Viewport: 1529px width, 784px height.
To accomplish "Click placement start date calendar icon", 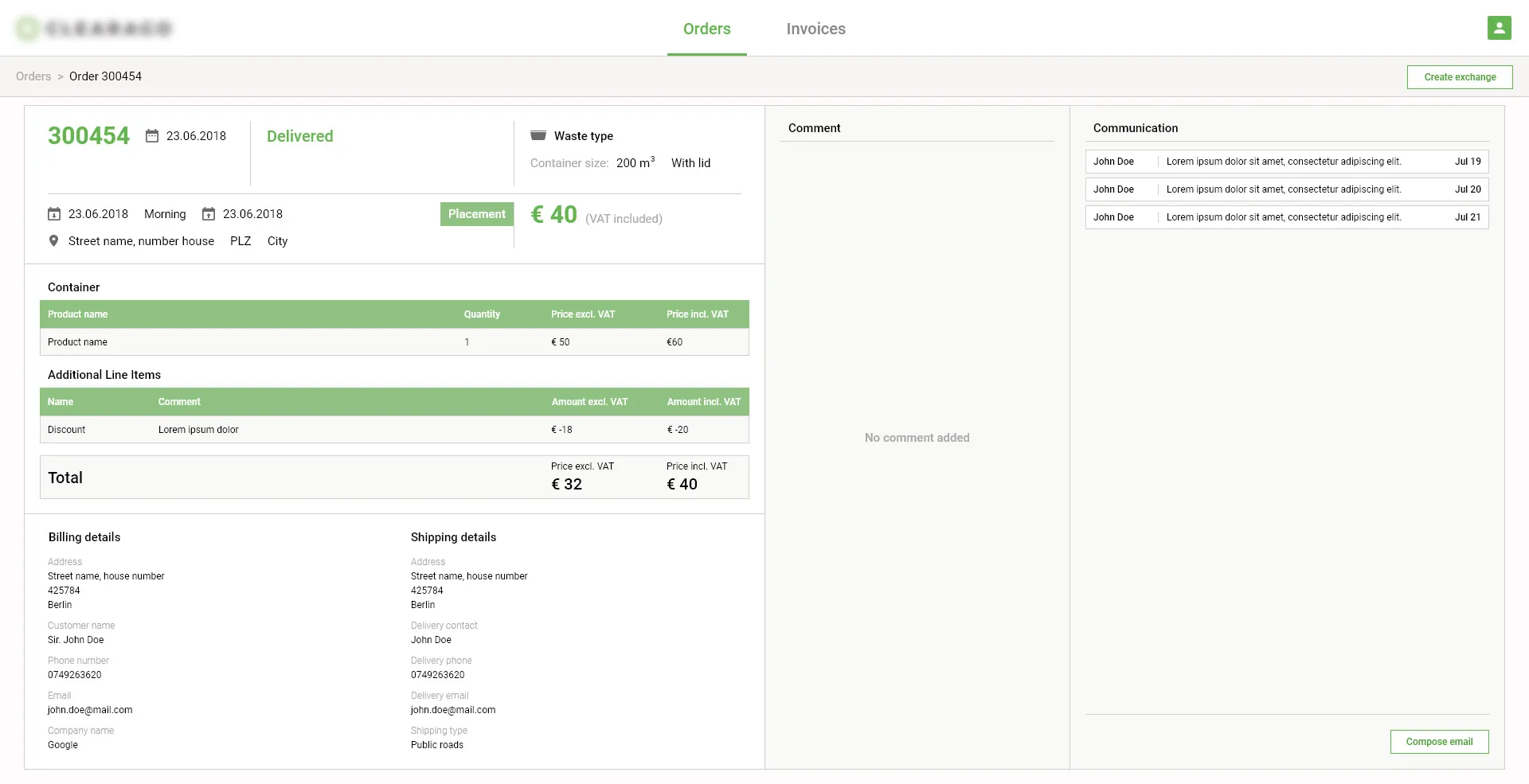I will (x=54, y=214).
